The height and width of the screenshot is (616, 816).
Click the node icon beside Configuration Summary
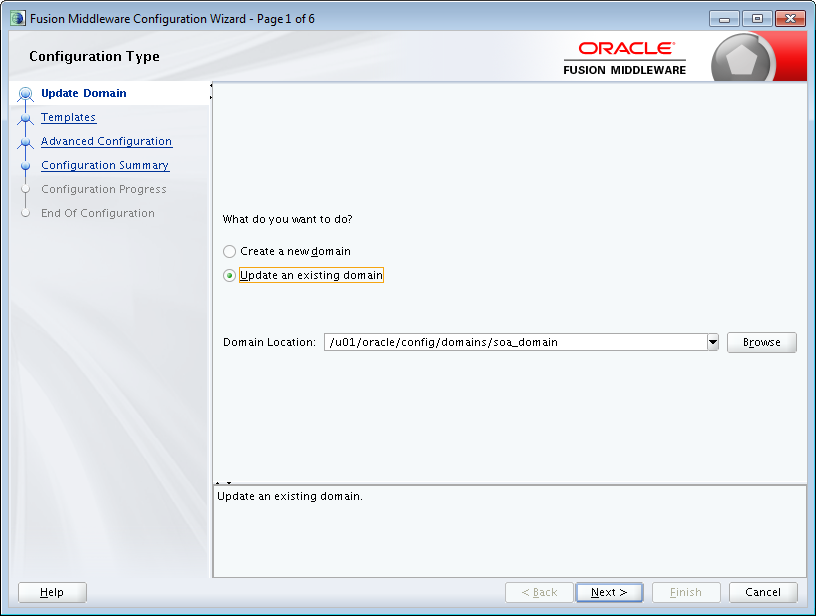point(25,165)
